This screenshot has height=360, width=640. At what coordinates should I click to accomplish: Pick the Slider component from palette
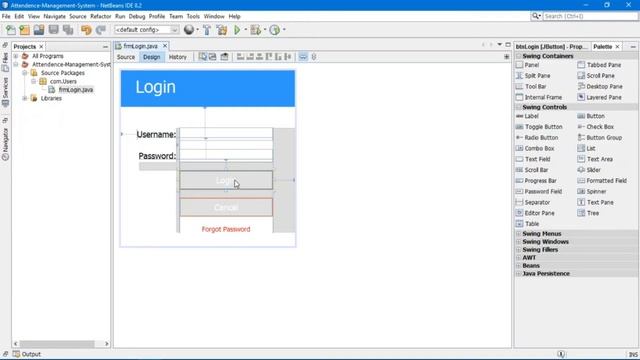(x=589, y=170)
